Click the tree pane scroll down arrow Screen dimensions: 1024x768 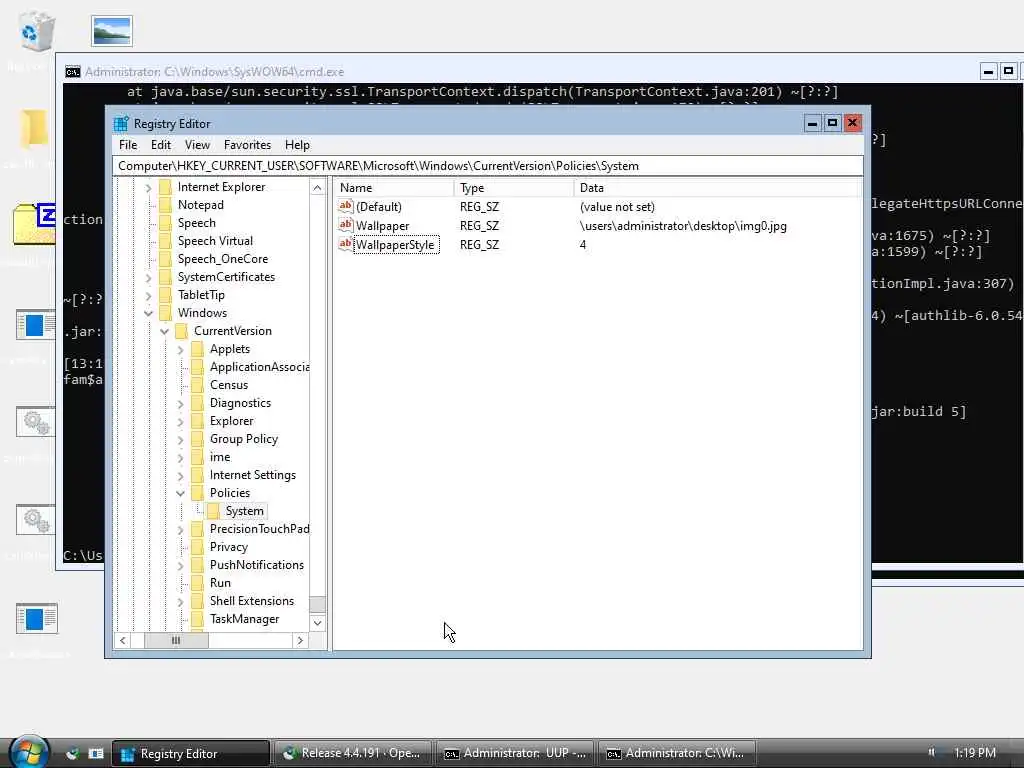[317, 622]
